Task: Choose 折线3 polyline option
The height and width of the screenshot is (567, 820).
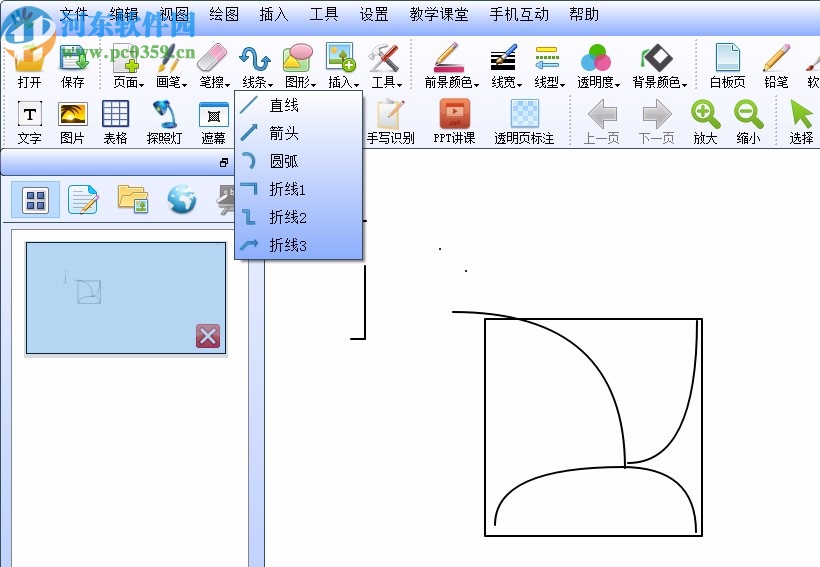Action: pos(299,245)
